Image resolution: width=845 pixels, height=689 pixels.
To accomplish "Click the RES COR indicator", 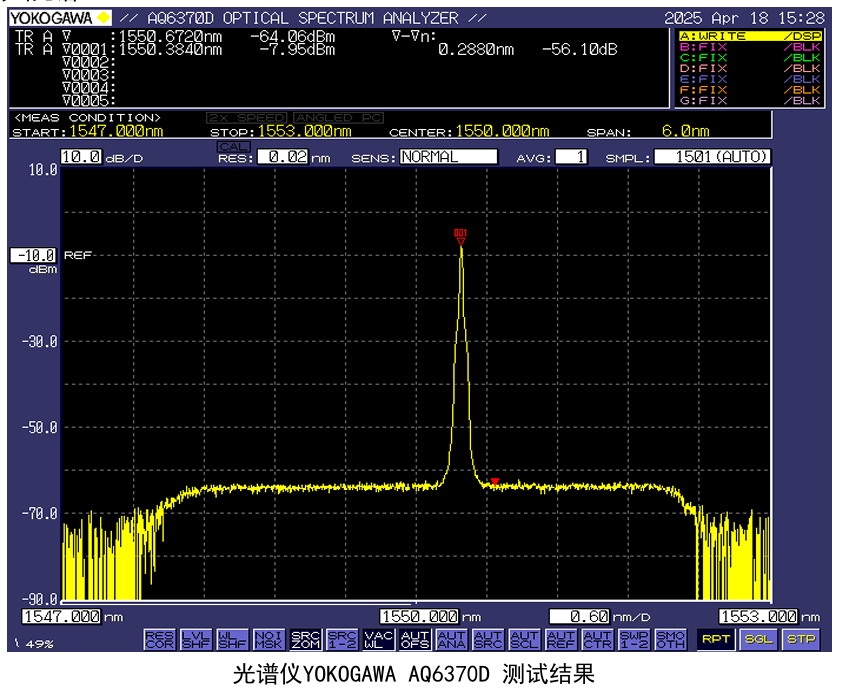I will point(160,639).
